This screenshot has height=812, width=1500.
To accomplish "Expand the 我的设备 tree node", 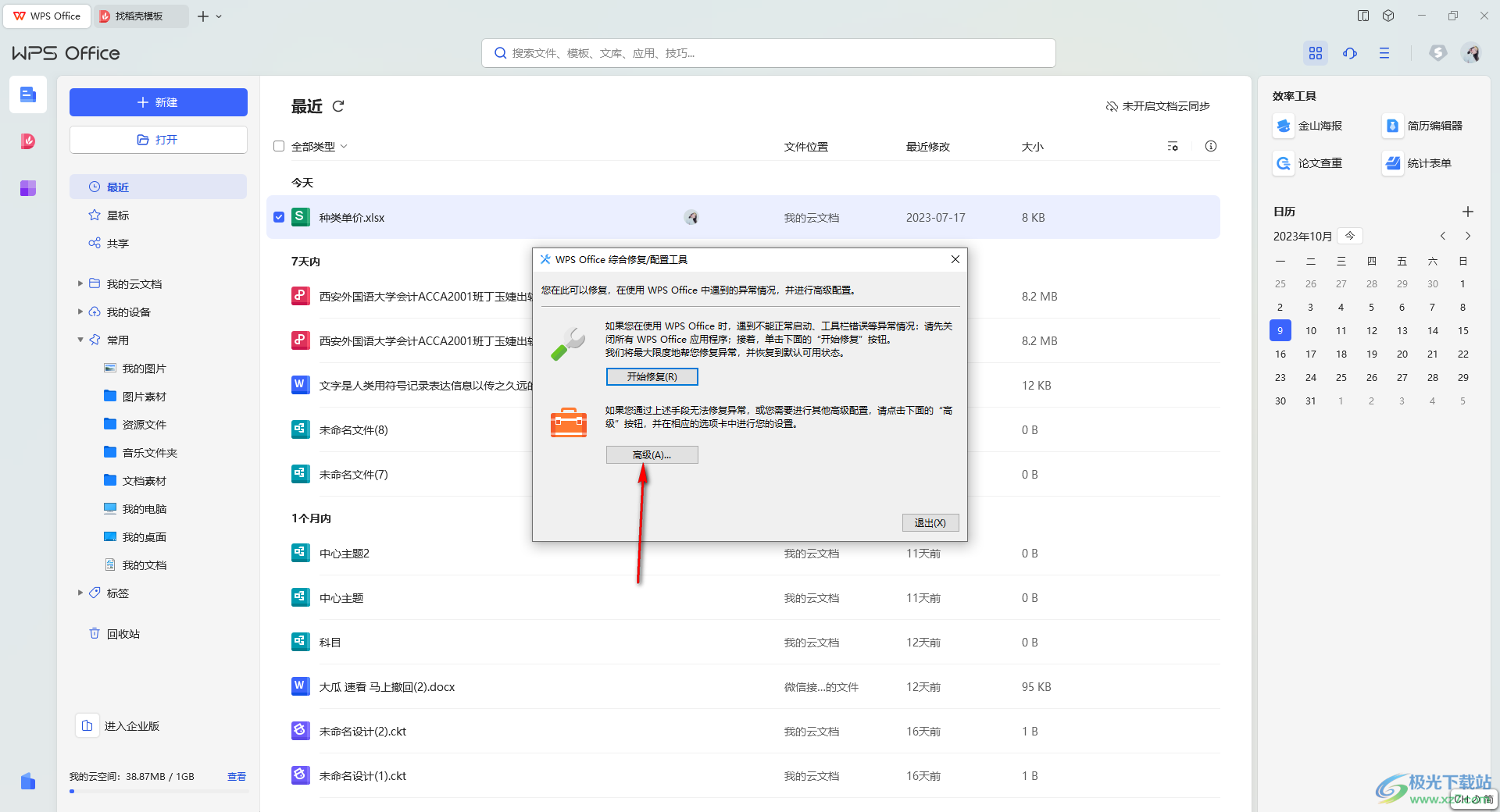I will click(80, 312).
